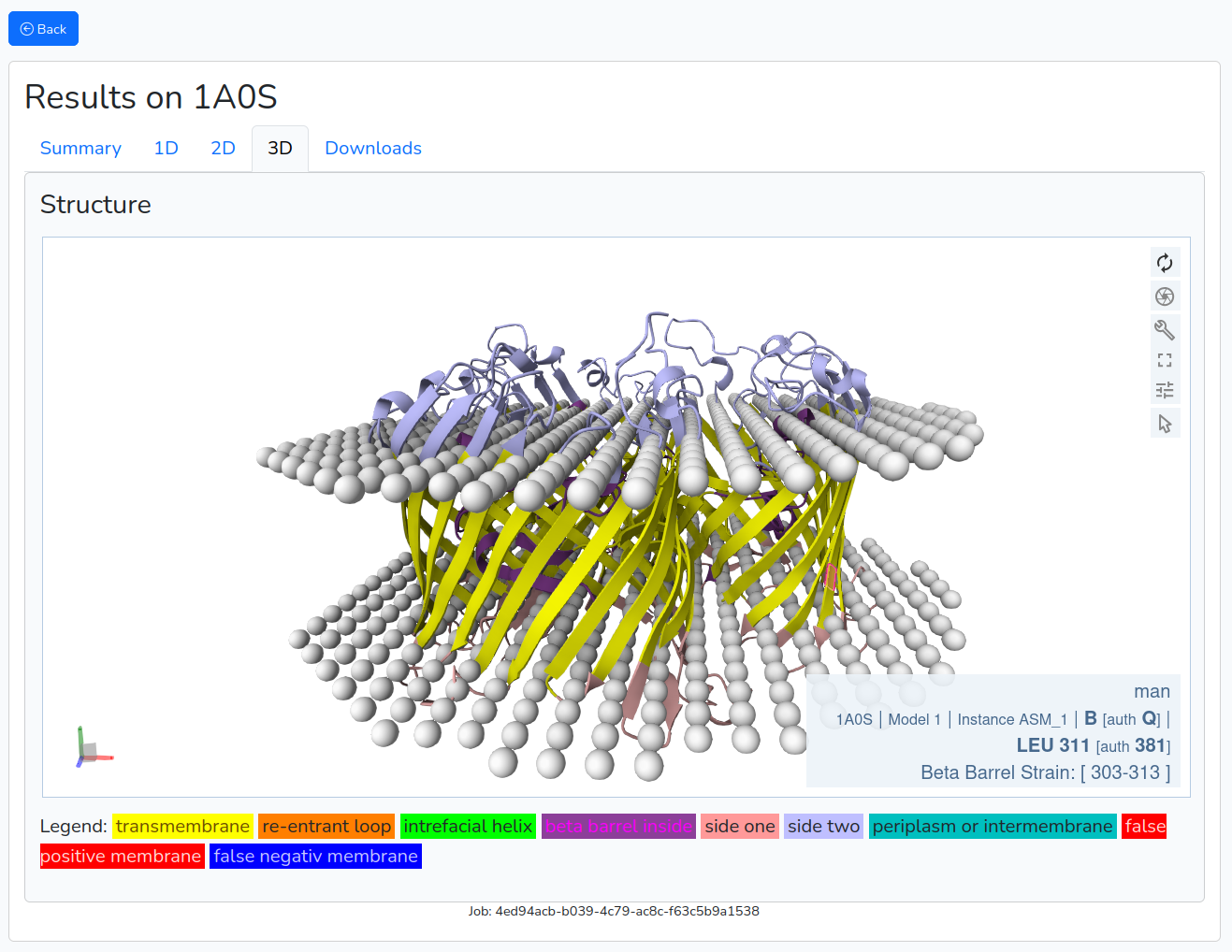Image resolution: width=1232 pixels, height=952 pixels.
Task: Click the Structure section heading
Action: tap(95, 205)
